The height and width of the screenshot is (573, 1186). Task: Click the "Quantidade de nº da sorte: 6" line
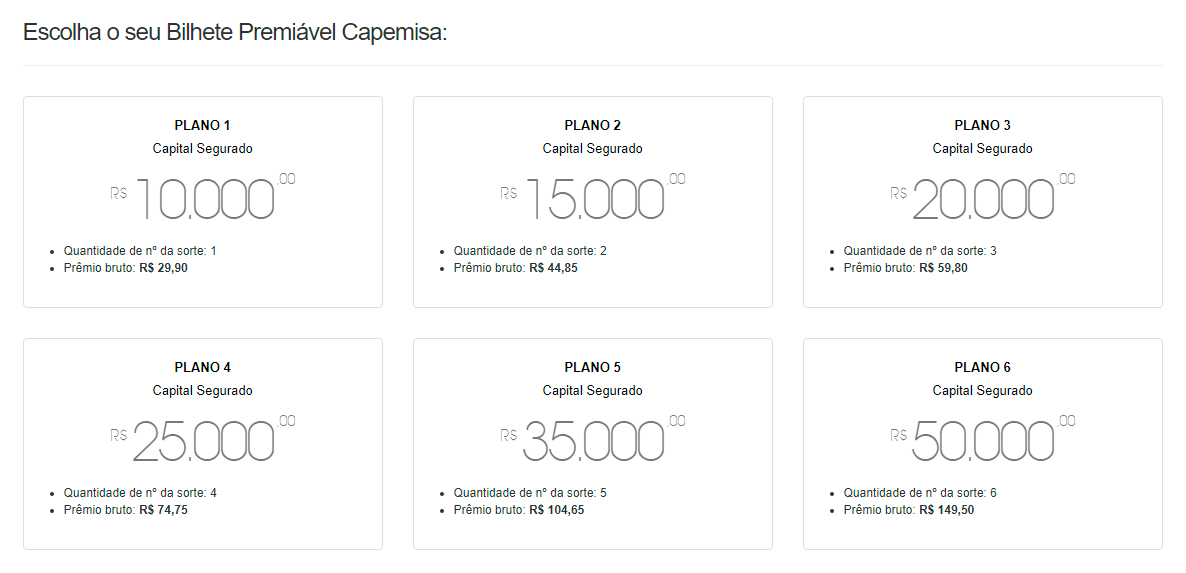(x=920, y=493)
